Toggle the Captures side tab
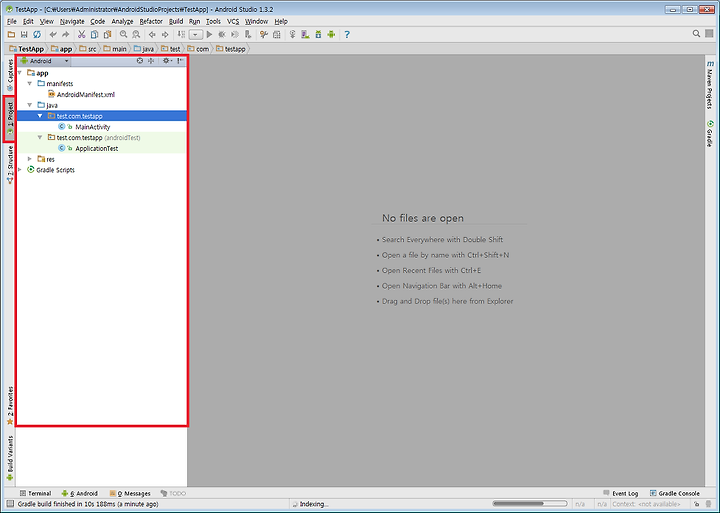Screen dimensions: 720x513 [x=10, y=75]
